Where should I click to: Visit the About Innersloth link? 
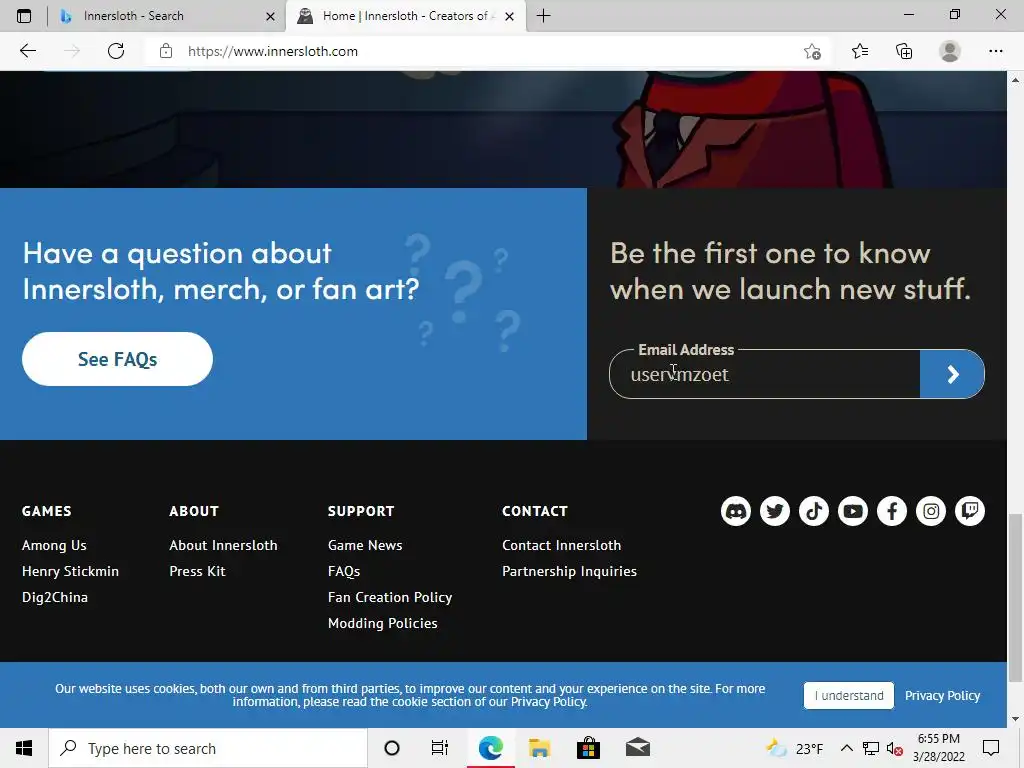click(223, 545)
